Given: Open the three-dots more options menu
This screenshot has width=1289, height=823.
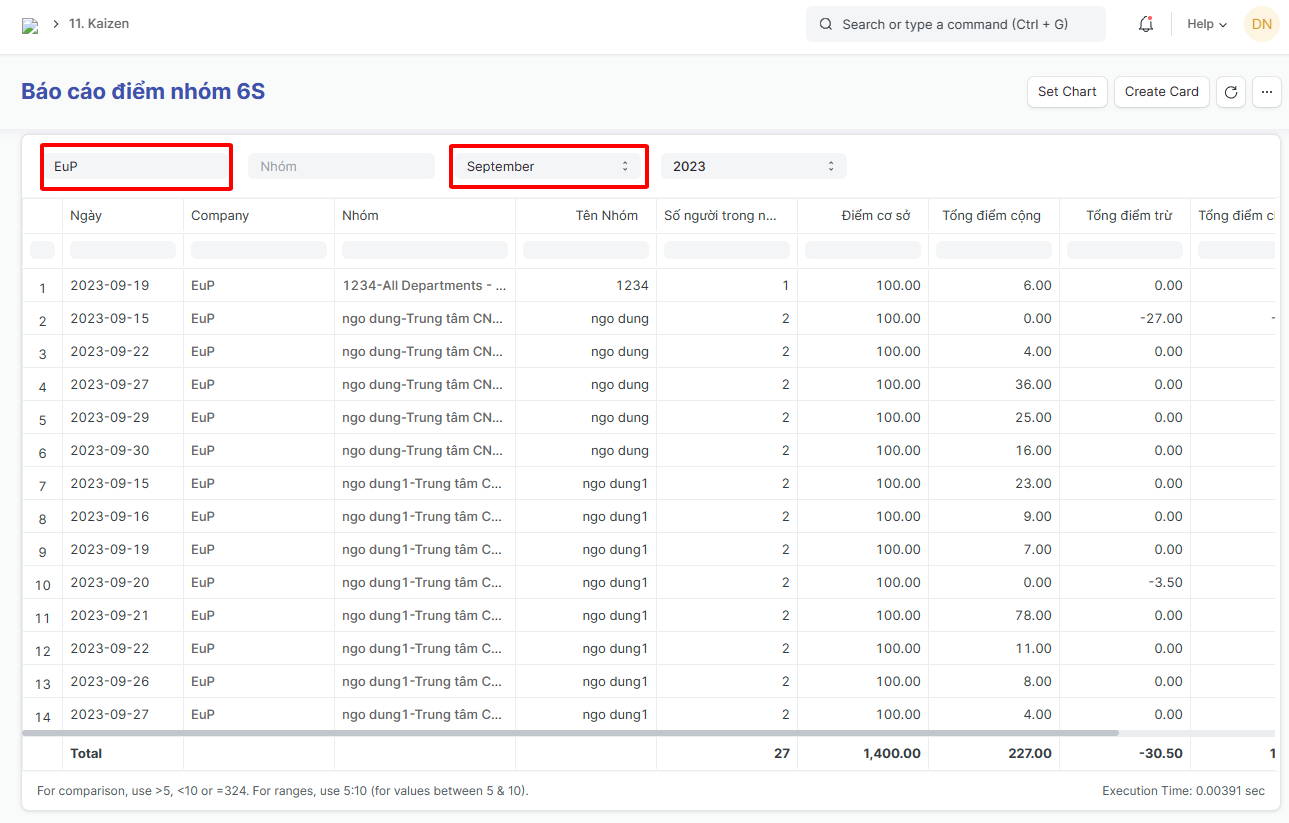Looking at the screenshot, I should (1266, 92).
